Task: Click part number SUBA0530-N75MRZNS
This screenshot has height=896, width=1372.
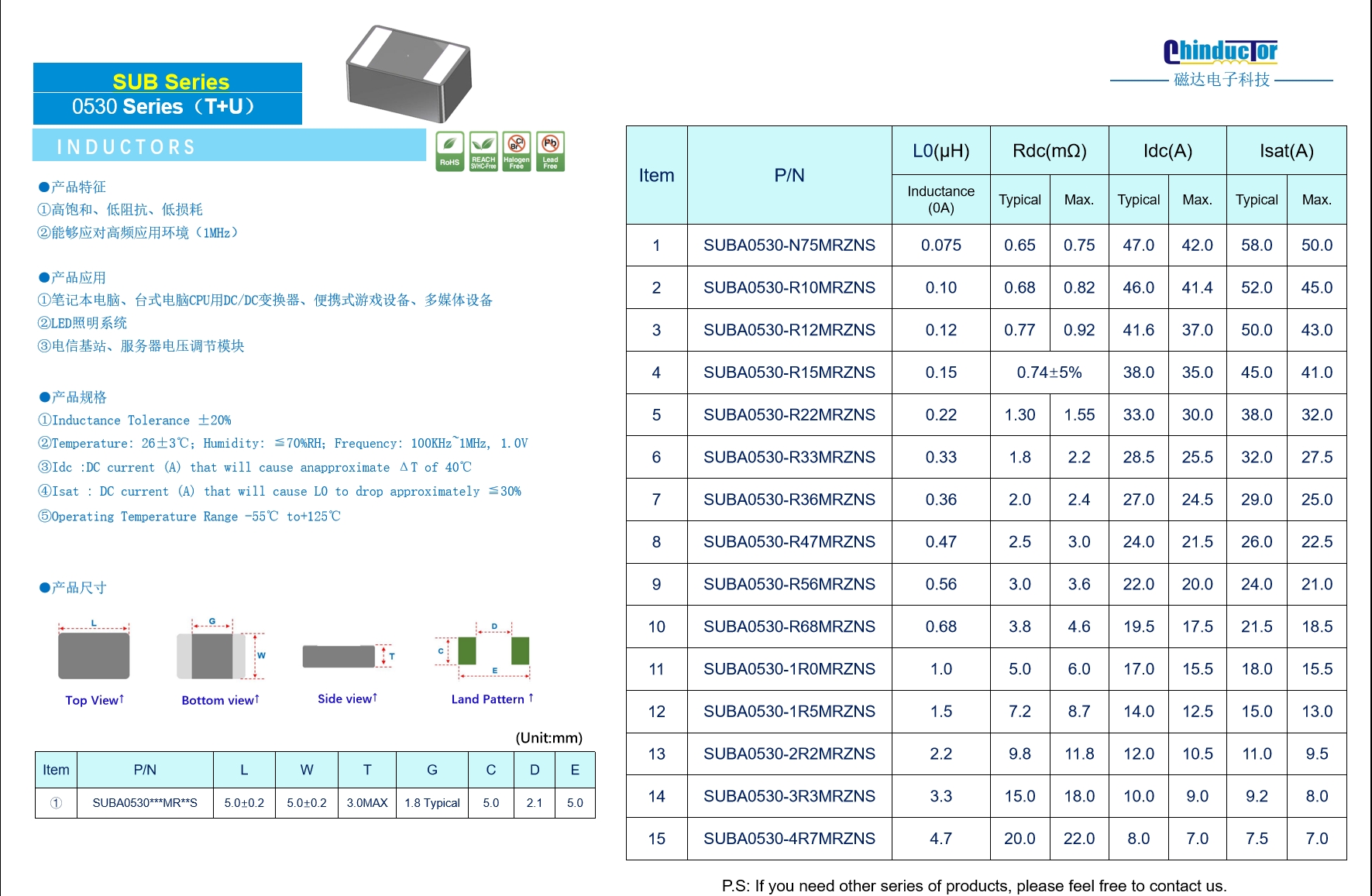Action: coord(789,245)
